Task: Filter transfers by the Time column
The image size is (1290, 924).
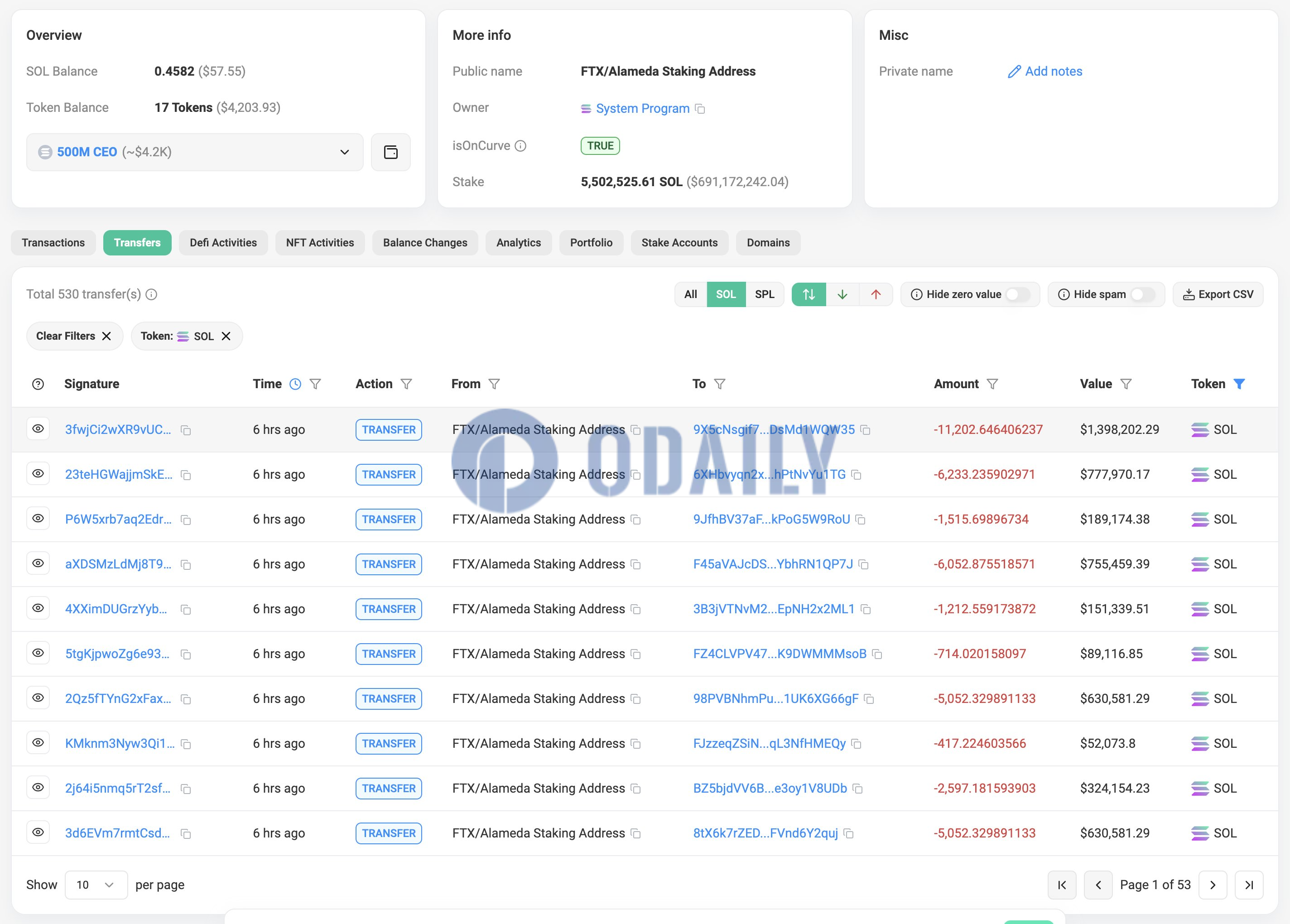Action: pos(315,385)
